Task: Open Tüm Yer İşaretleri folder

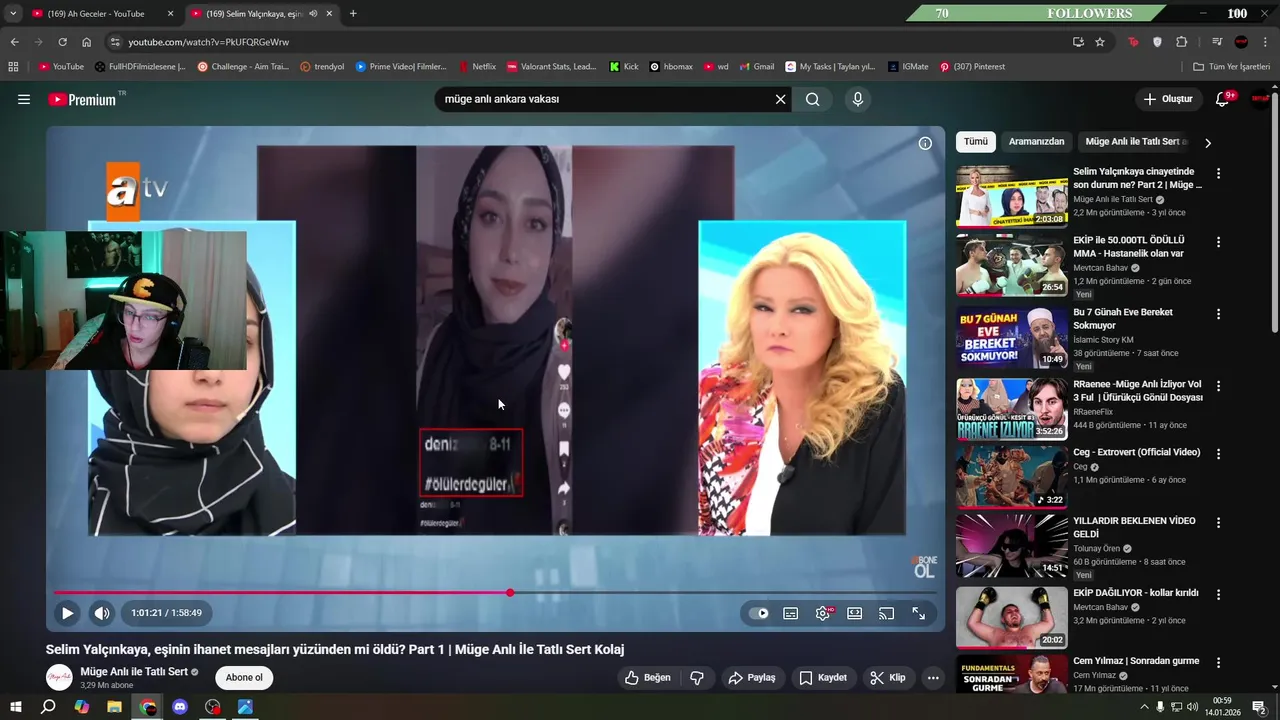Action: pyautogui.click(x=1232, y=67)
